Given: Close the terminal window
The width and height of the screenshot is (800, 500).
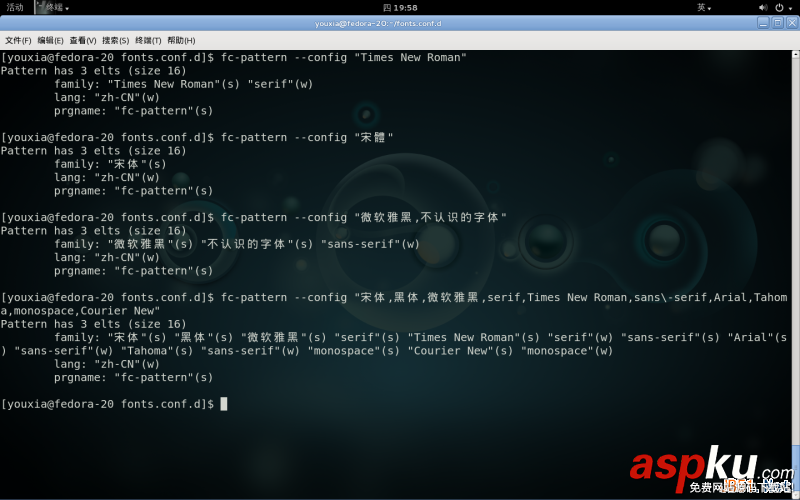Looking at the screenshot, I should tap(792, 23).
